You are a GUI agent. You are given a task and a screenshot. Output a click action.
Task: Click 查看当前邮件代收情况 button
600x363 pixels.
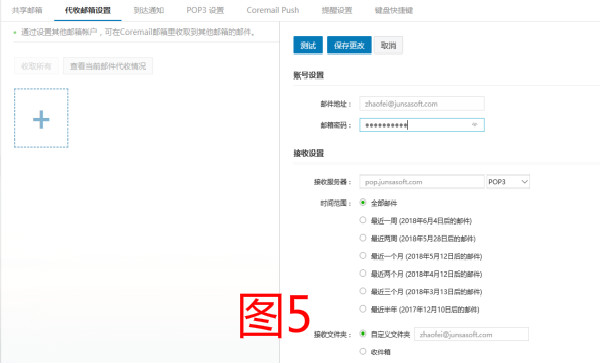coord(108,66)
